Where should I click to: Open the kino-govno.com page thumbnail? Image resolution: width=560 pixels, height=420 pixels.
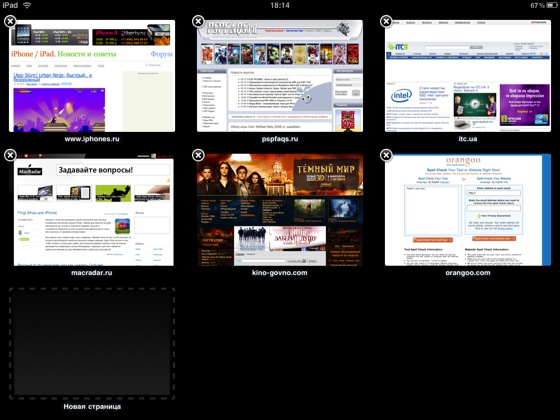click(280, 210)
